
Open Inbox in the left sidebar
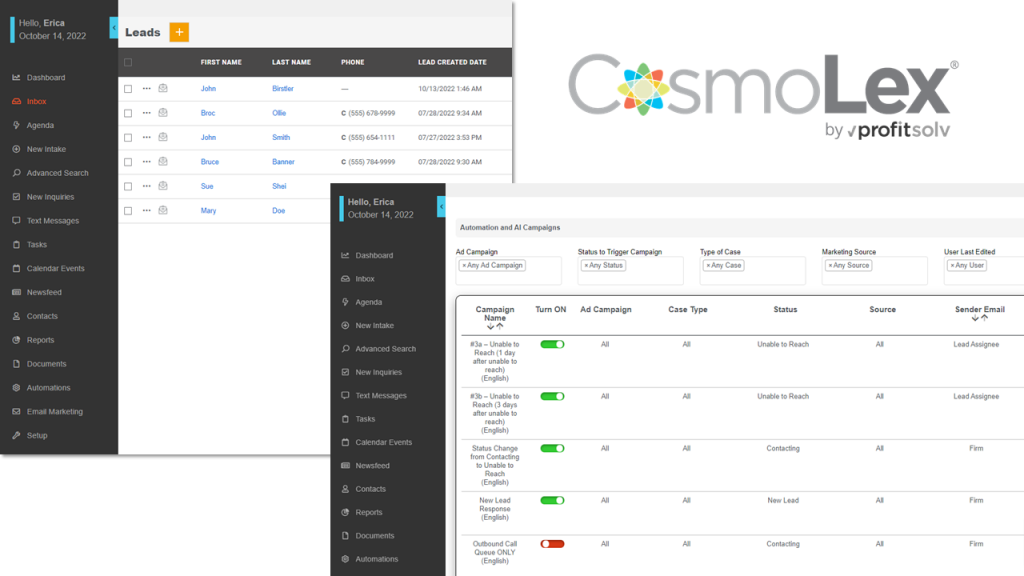click(36, 102)
